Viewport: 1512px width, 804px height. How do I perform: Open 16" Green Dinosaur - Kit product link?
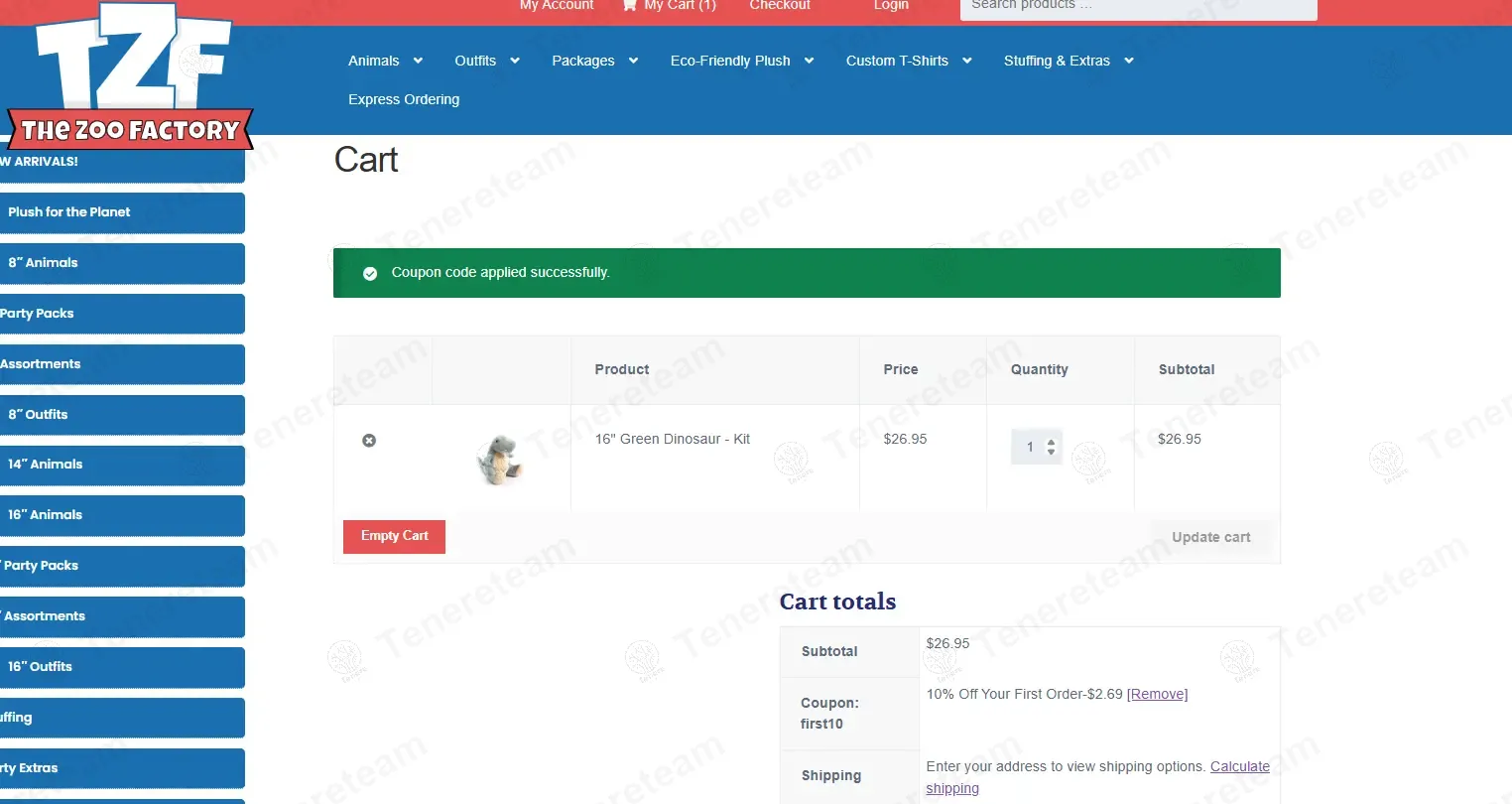(x=673, y=439)
